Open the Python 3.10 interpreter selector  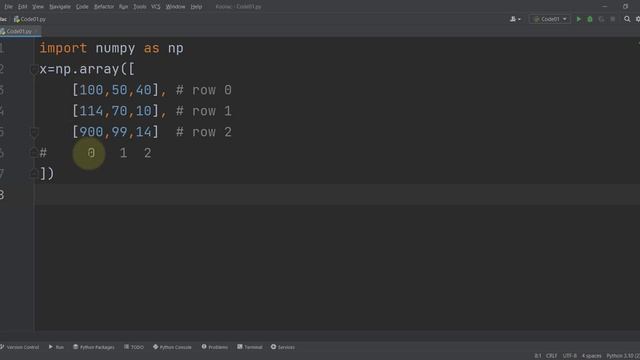tap(623, 356)
